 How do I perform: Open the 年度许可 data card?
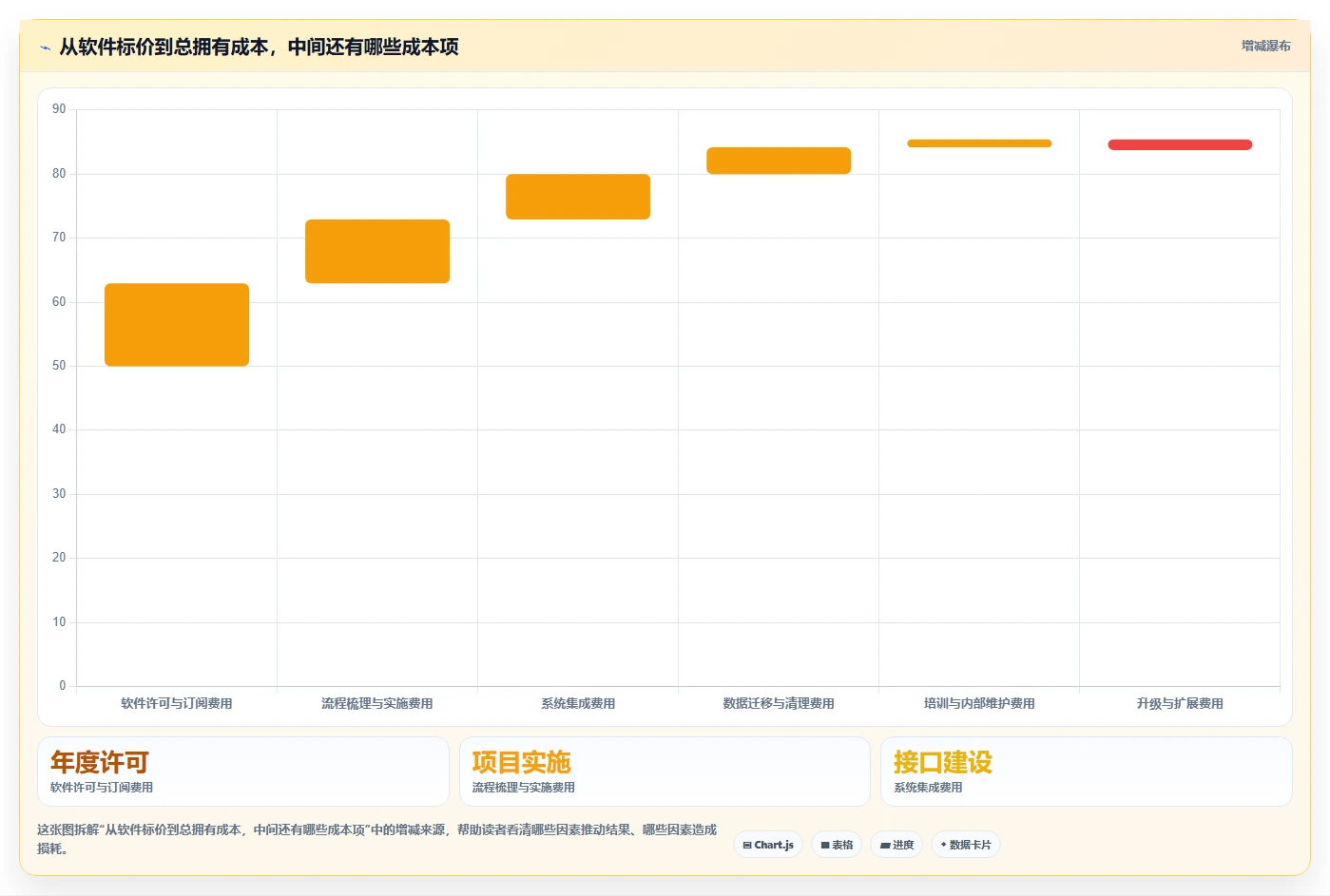[x=243, y=772]
